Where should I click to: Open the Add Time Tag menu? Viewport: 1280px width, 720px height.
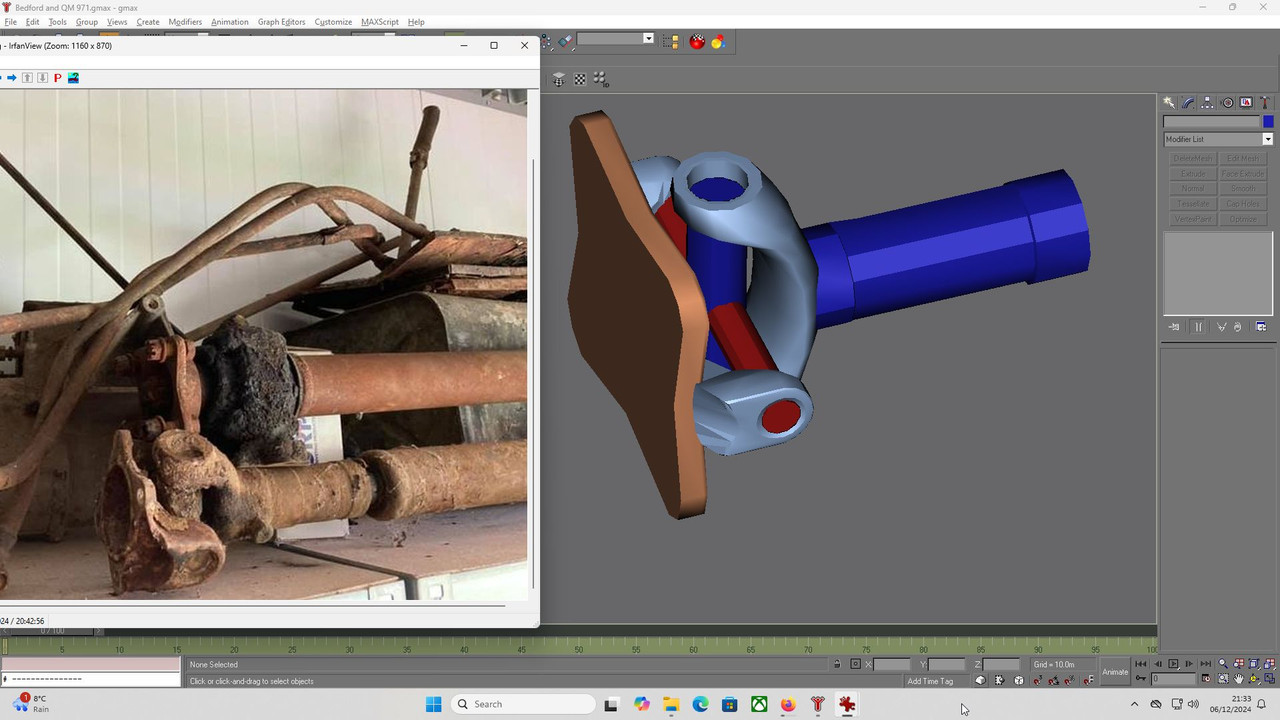pos(930,681)
